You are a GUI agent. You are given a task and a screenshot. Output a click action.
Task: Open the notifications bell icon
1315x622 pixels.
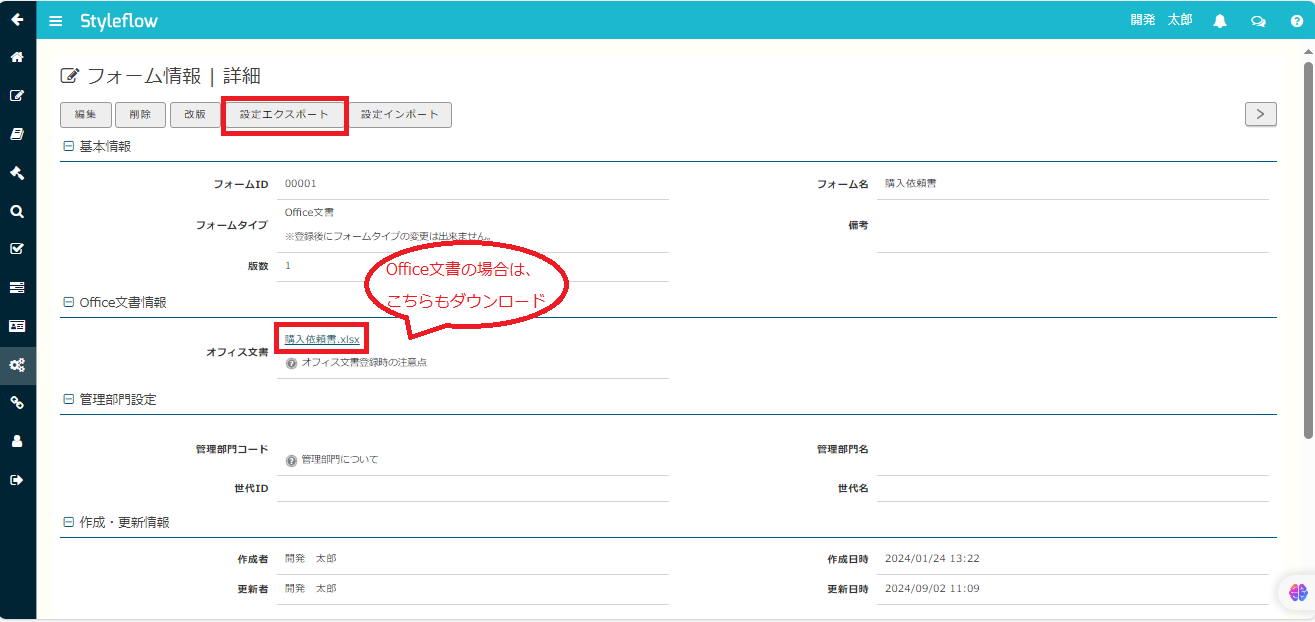click(x=1220, y=21)
